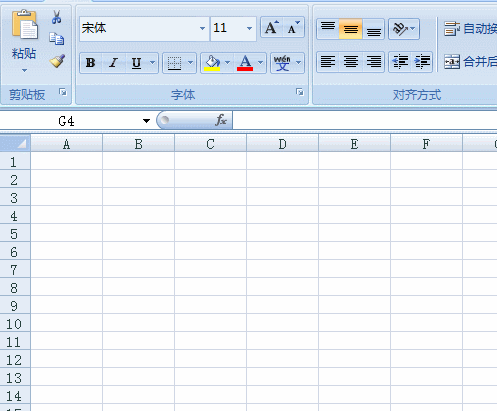Select column E header
The width and height of the screenshot is (497, 411).
pyautogui.click(x=354, y=144)
